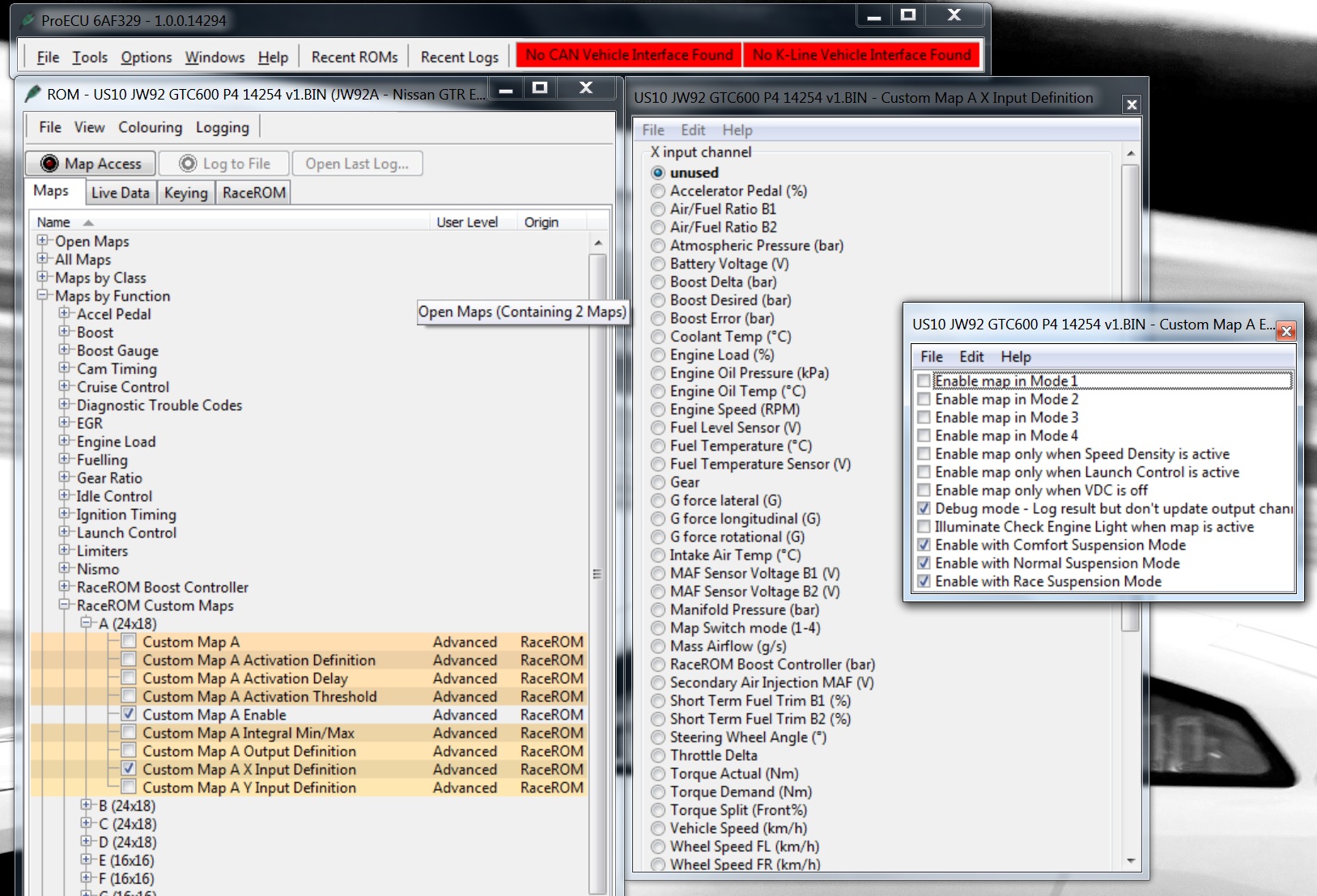The image size is (1317, 896).
Task: Open the Logging menu in ROM window
Action: point(223,127)
